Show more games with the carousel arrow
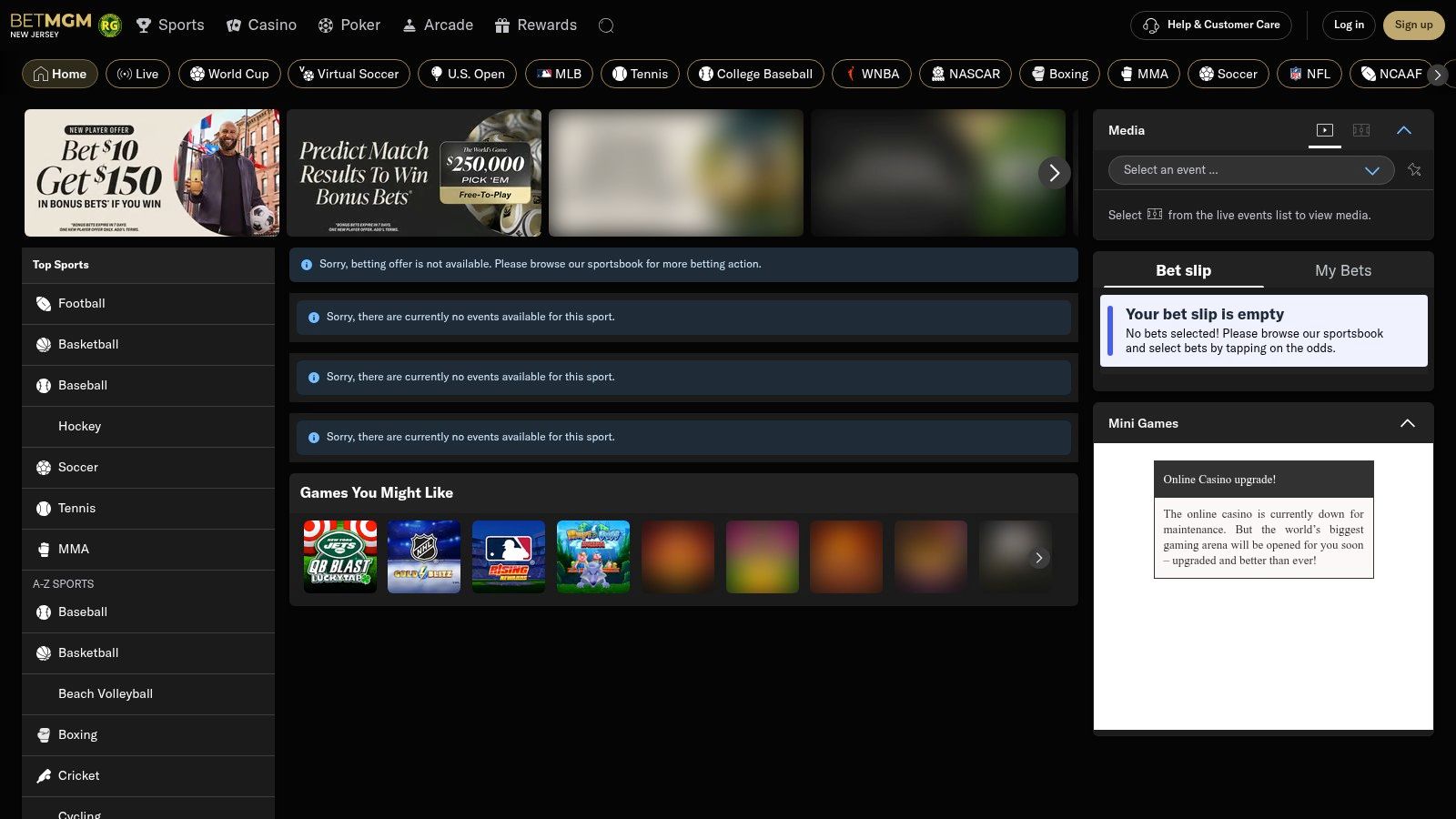 pos(1039,558)
